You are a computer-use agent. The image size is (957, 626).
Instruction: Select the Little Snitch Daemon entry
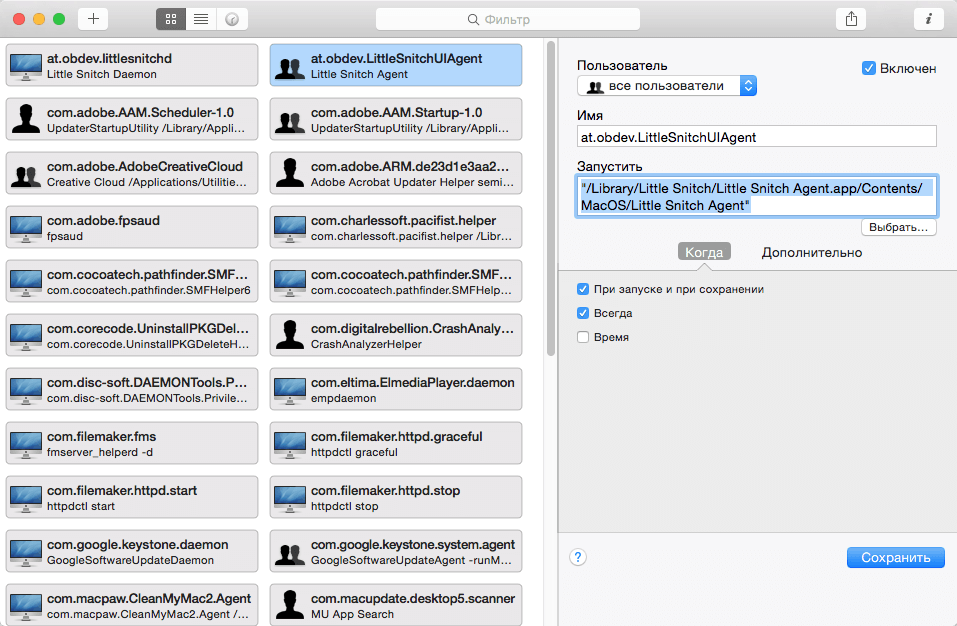pos(132,65)
